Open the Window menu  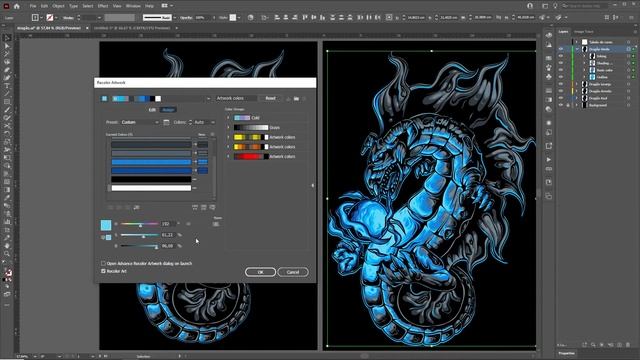pyautogui.click(x=133, y=6)
